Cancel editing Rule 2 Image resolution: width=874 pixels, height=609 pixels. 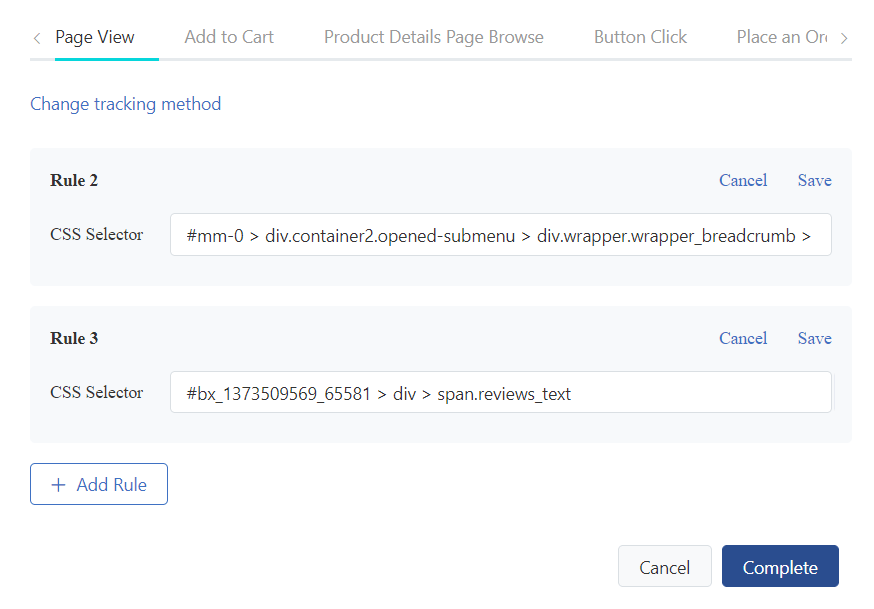pos(743,180)
